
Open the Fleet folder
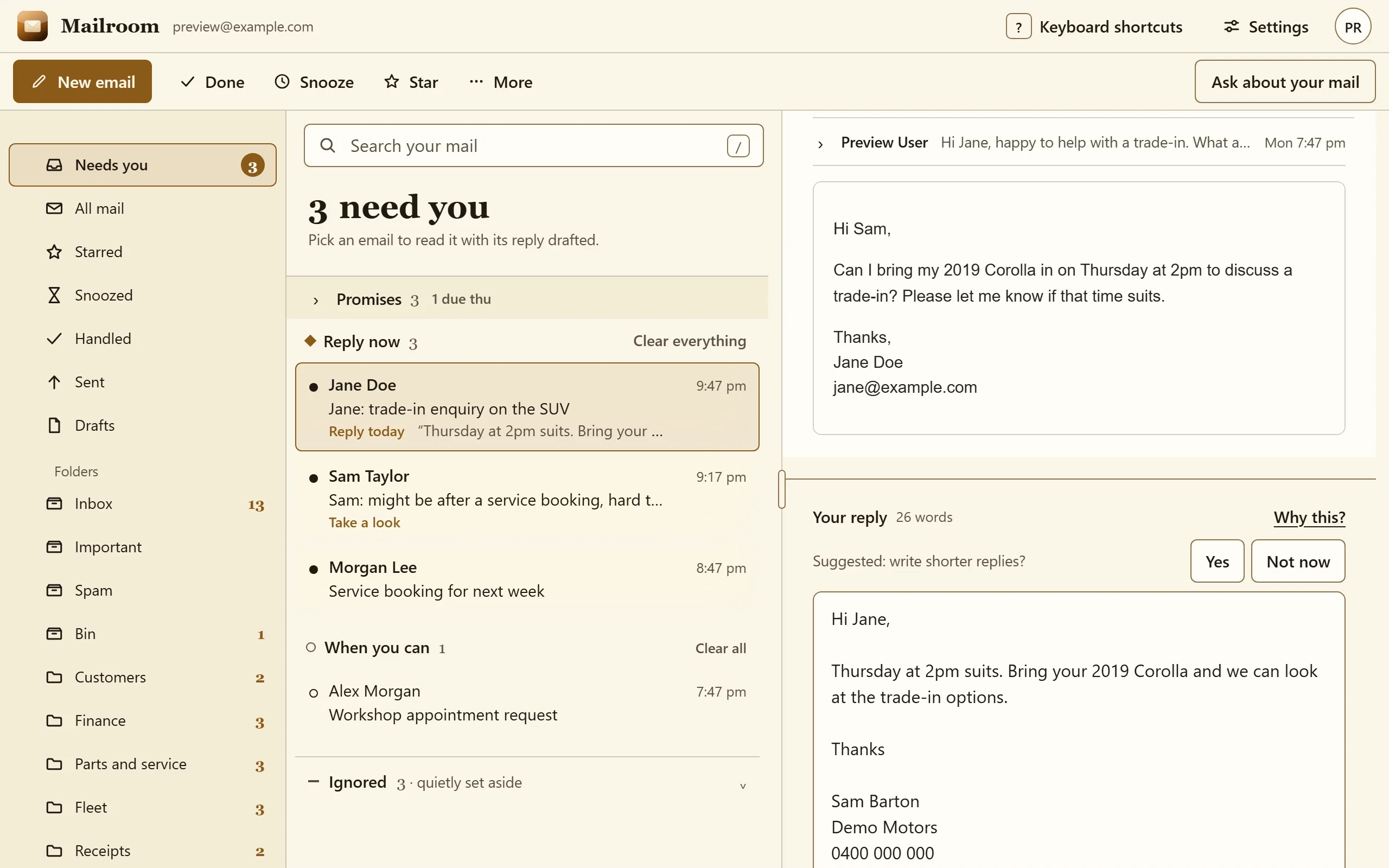click(142, 808)
